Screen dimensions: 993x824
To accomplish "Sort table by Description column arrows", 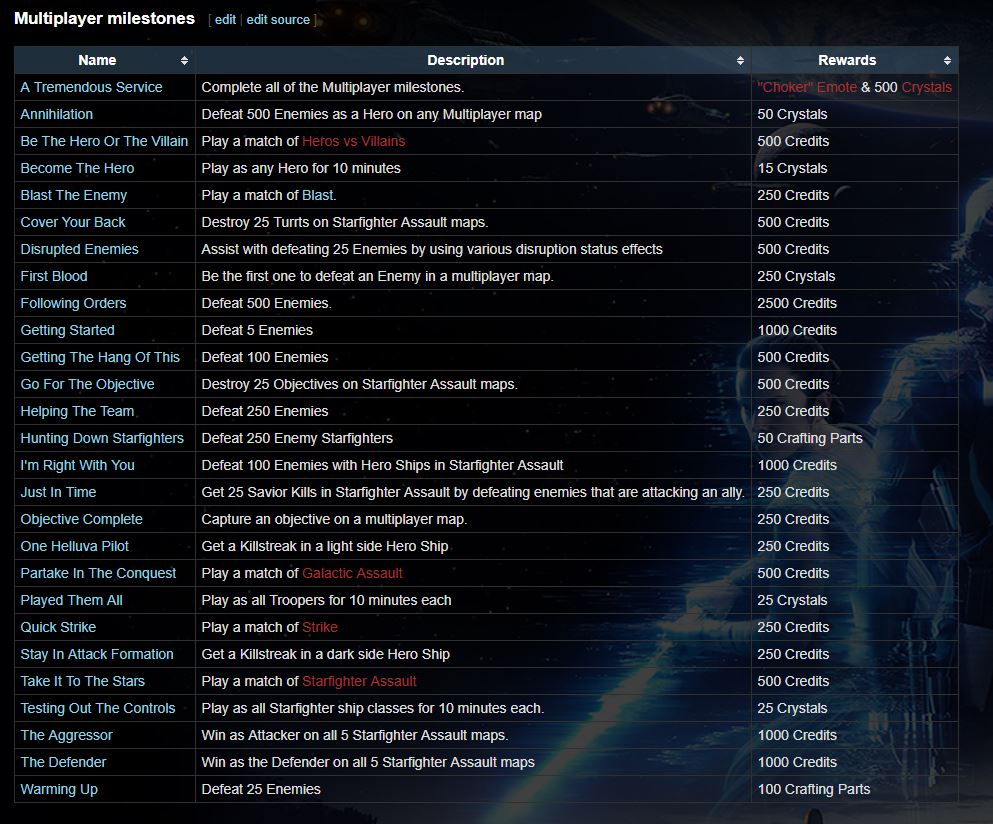I will pos(740,61).
